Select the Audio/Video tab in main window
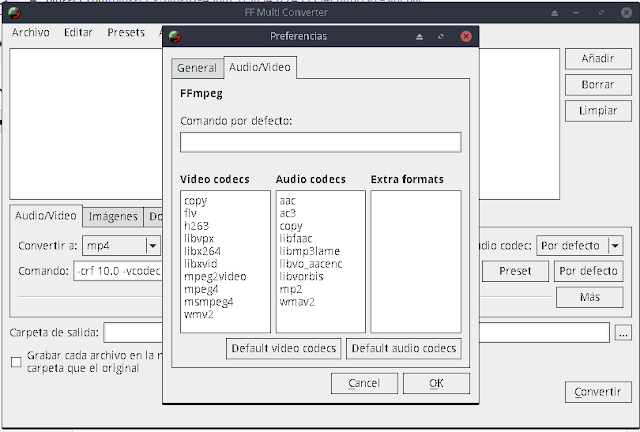The height and width of the screenshot is (432, 640). pyautogui.click(x=46, y=216)
